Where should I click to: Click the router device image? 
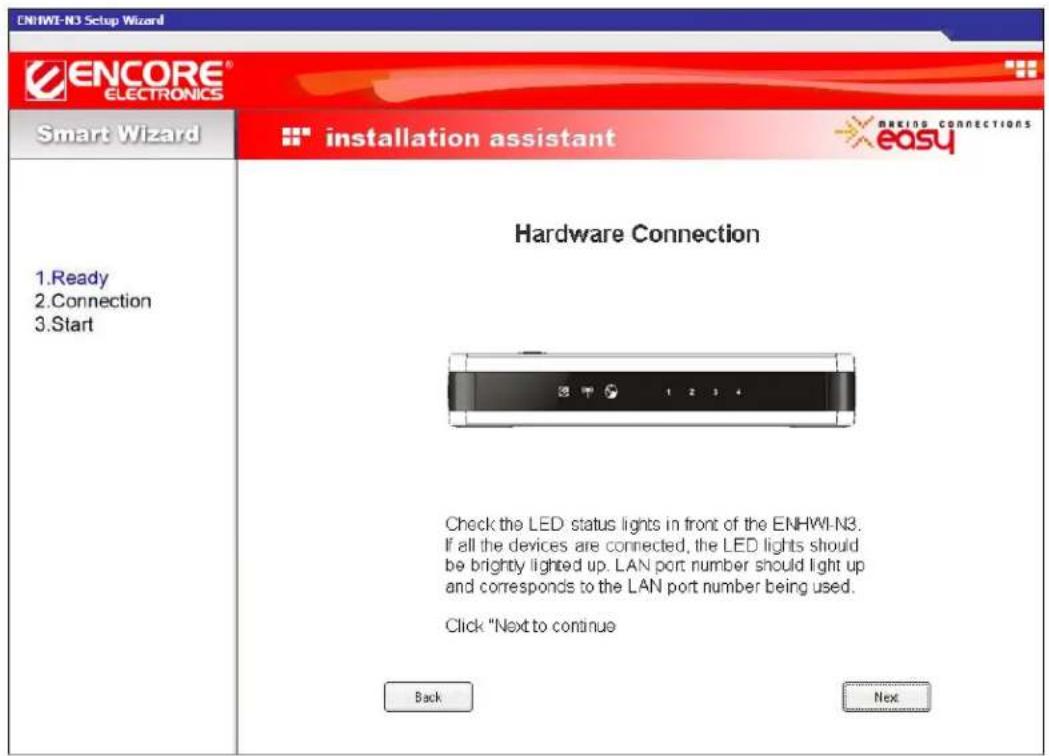tap(651, 390)
